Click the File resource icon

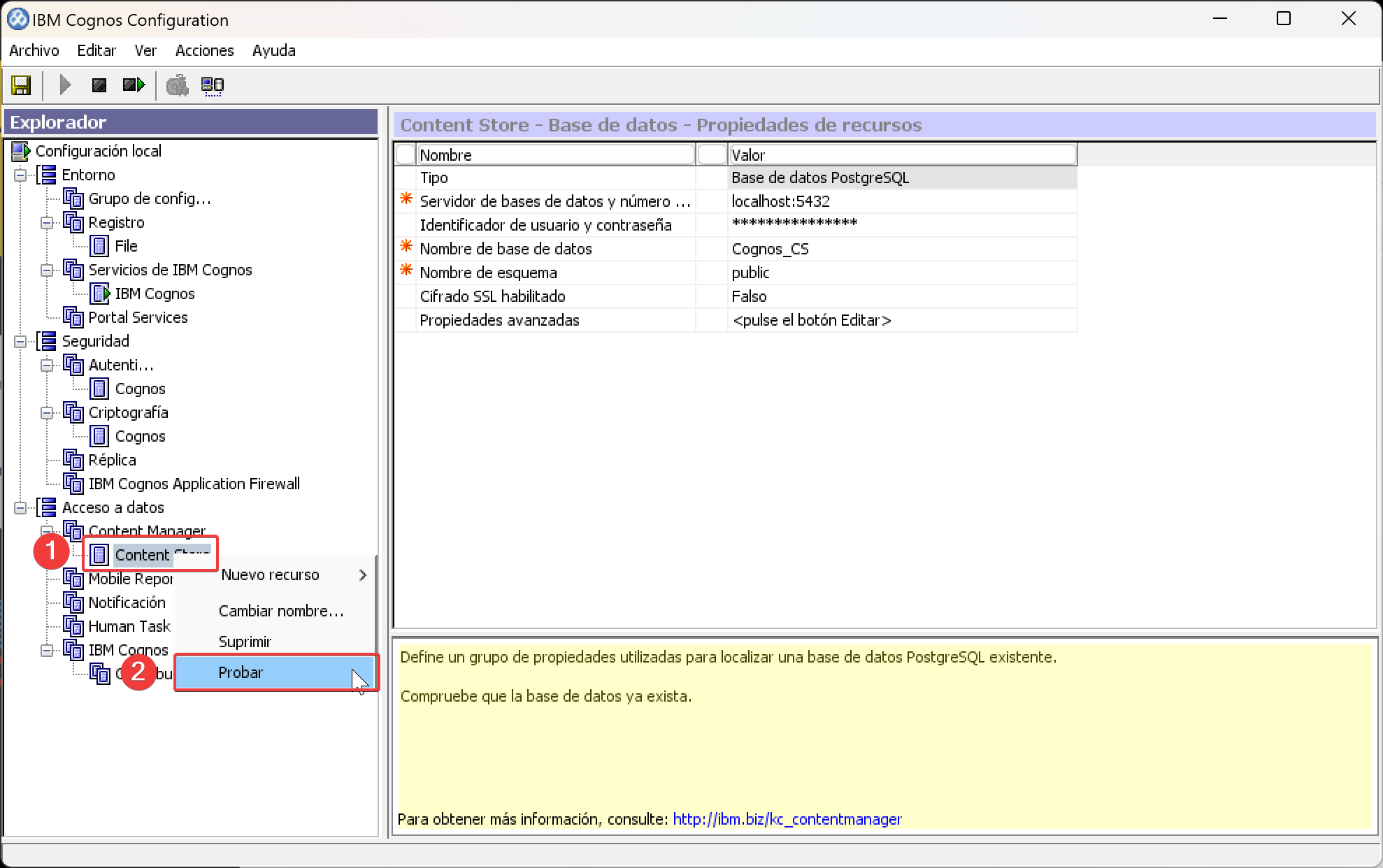click(100, 246)
